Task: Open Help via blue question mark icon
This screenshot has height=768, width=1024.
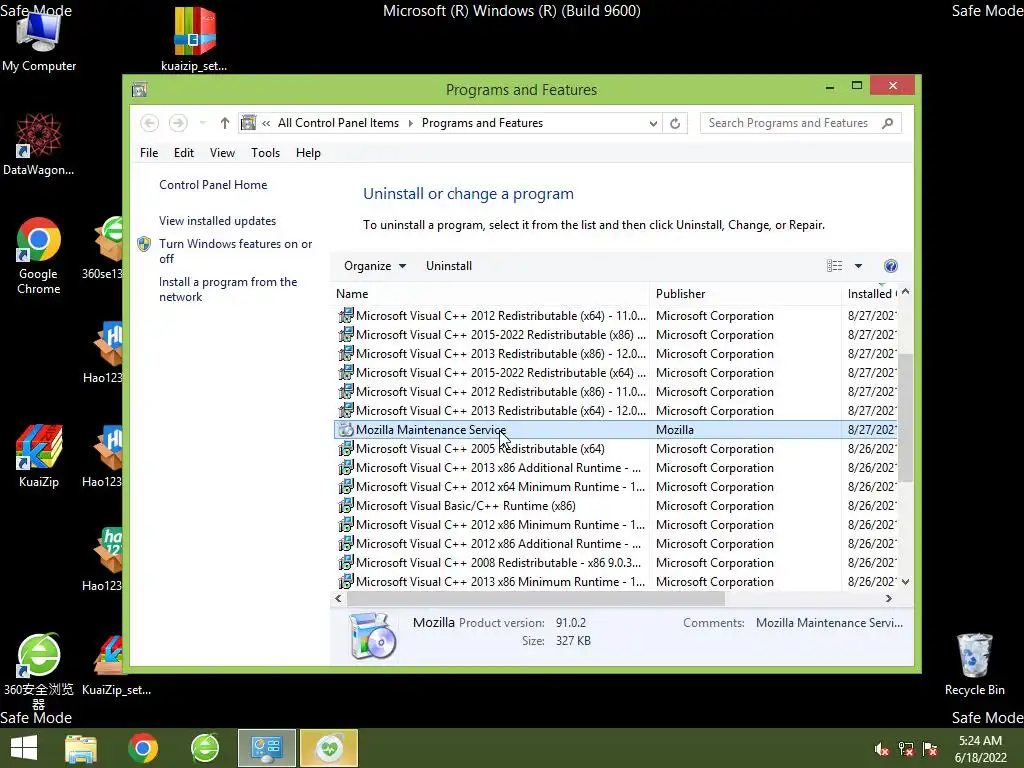Action: [x=891, y=266]
